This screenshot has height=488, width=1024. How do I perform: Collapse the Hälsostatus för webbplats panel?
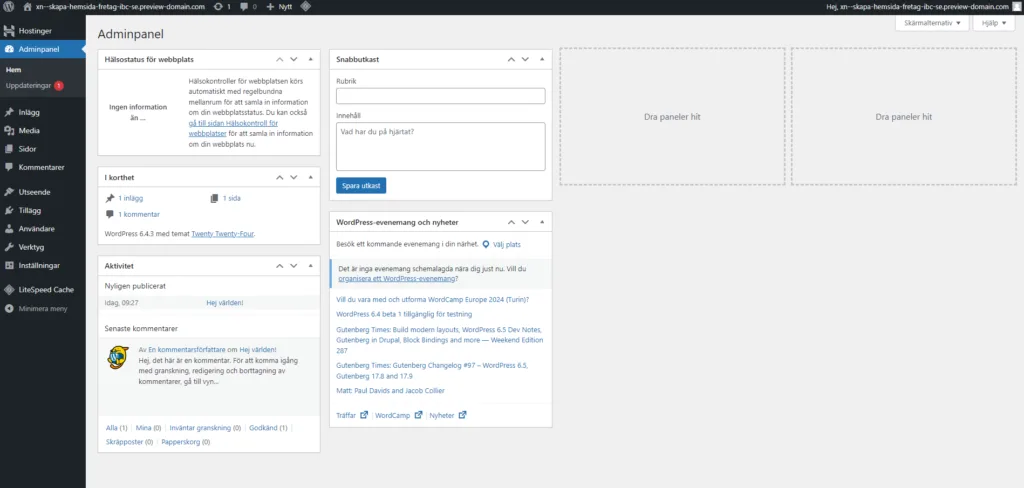[311, 59]
